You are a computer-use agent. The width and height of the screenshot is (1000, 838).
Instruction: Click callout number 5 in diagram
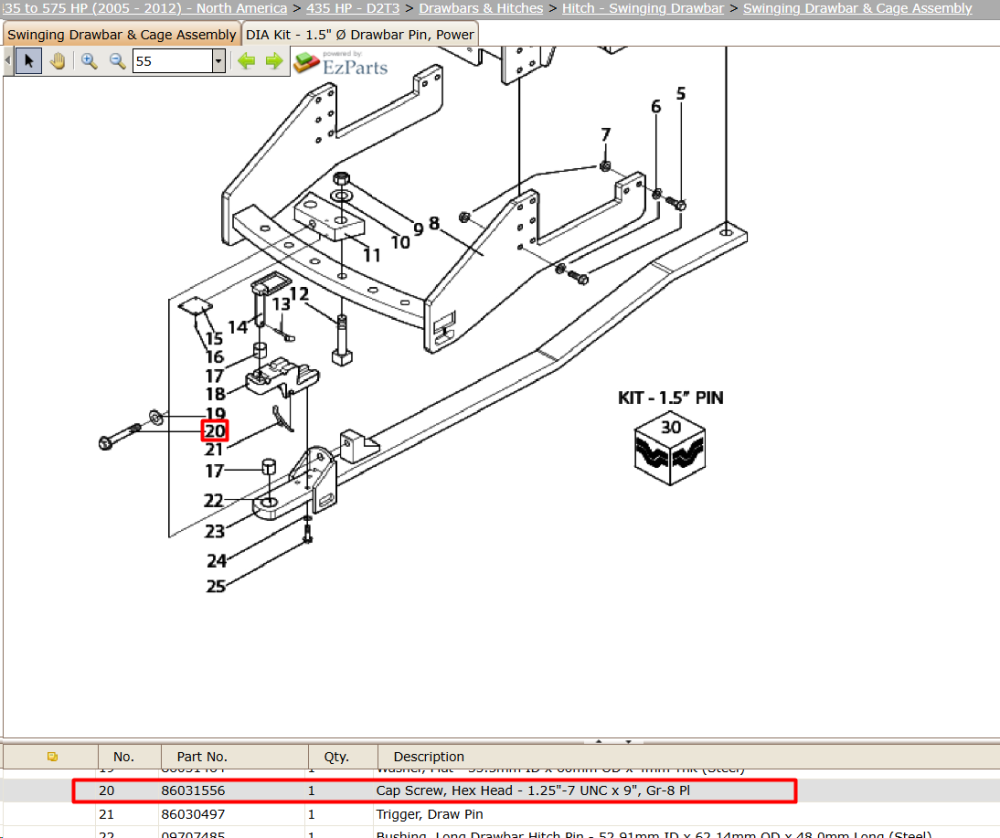681,94
